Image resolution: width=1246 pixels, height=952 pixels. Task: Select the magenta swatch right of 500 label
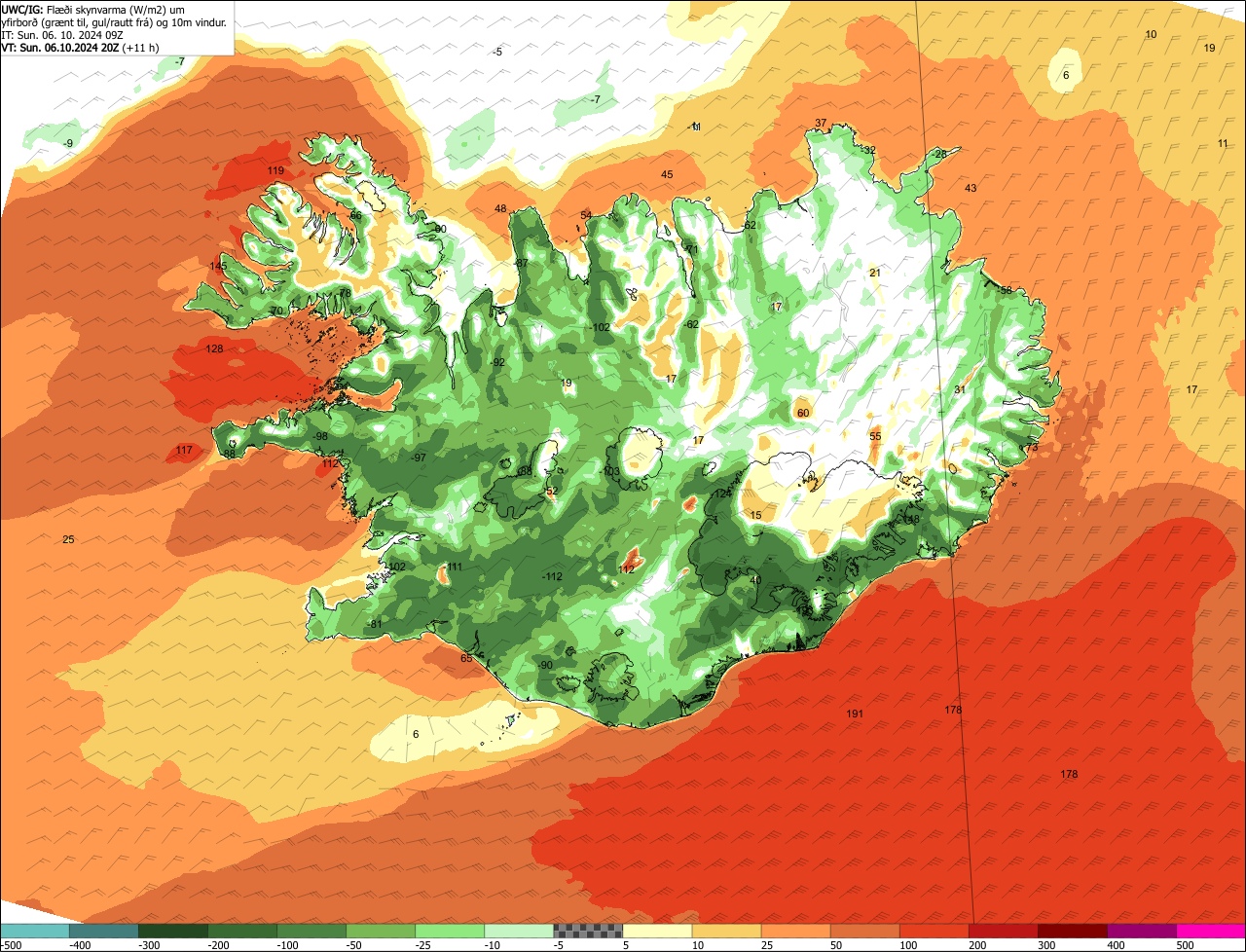1211,931
